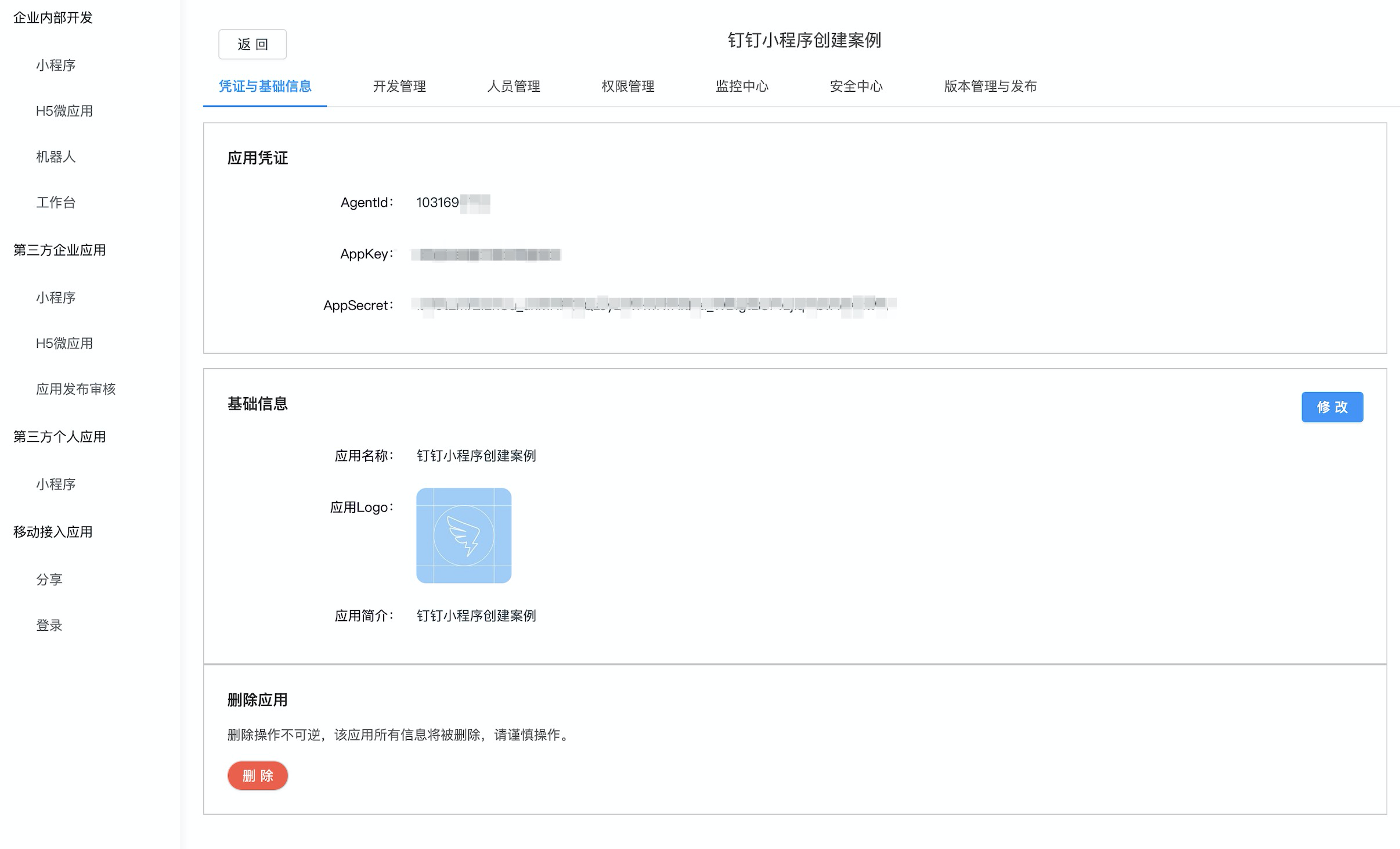Select the 权限管理 tab
1400x849 pixels.
(x=627, y=86)
